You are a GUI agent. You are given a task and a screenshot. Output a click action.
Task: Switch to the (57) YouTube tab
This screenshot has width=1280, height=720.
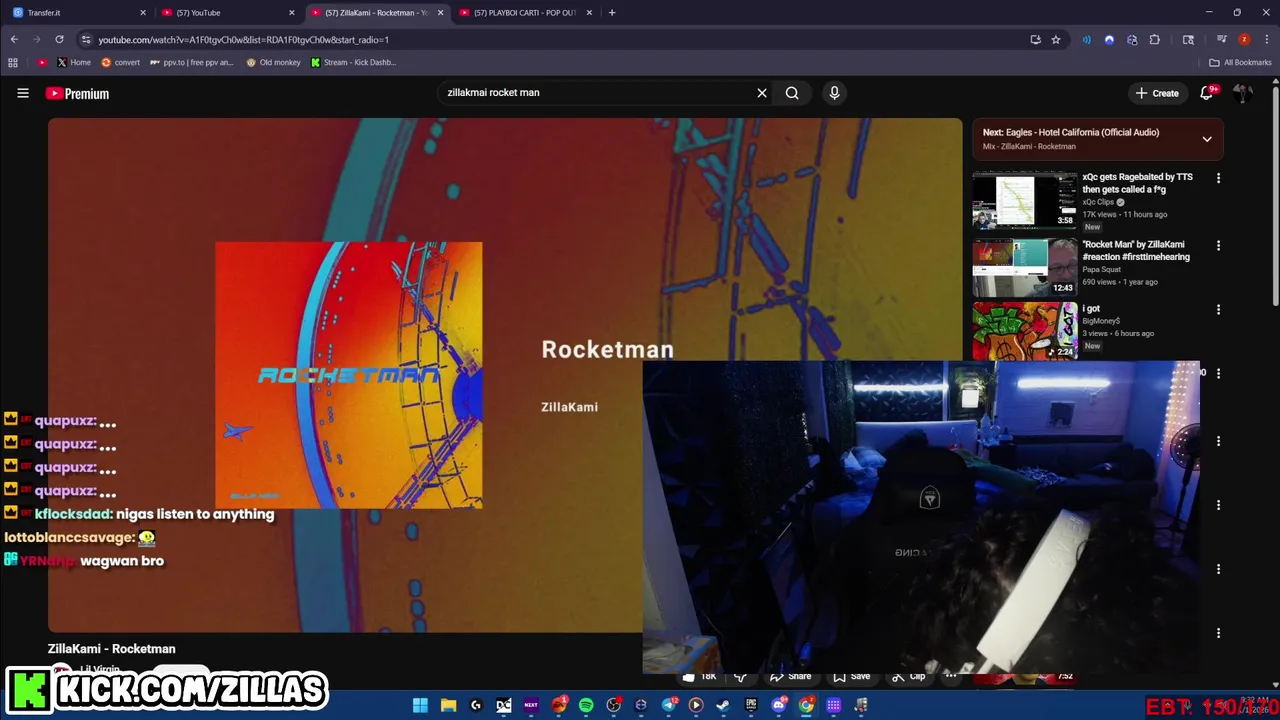228,13
